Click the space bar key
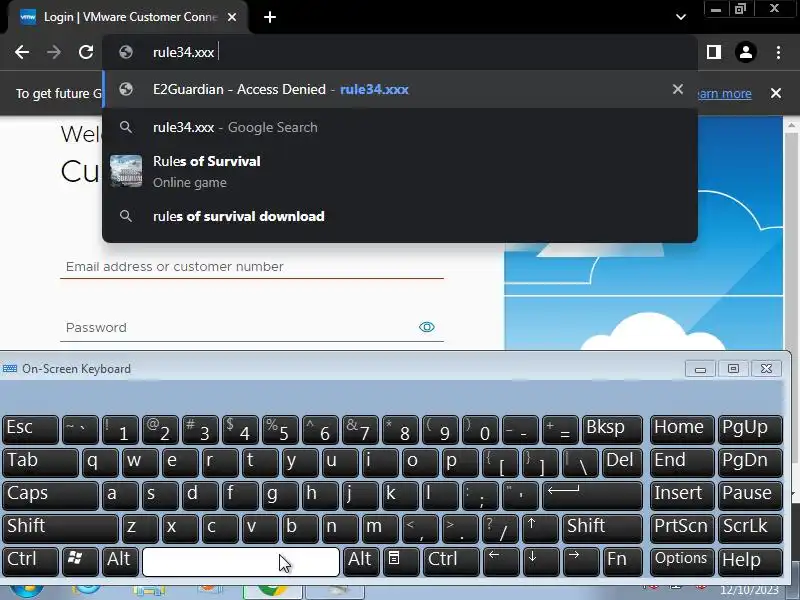The image size is (800, 600). pos(241,561)
